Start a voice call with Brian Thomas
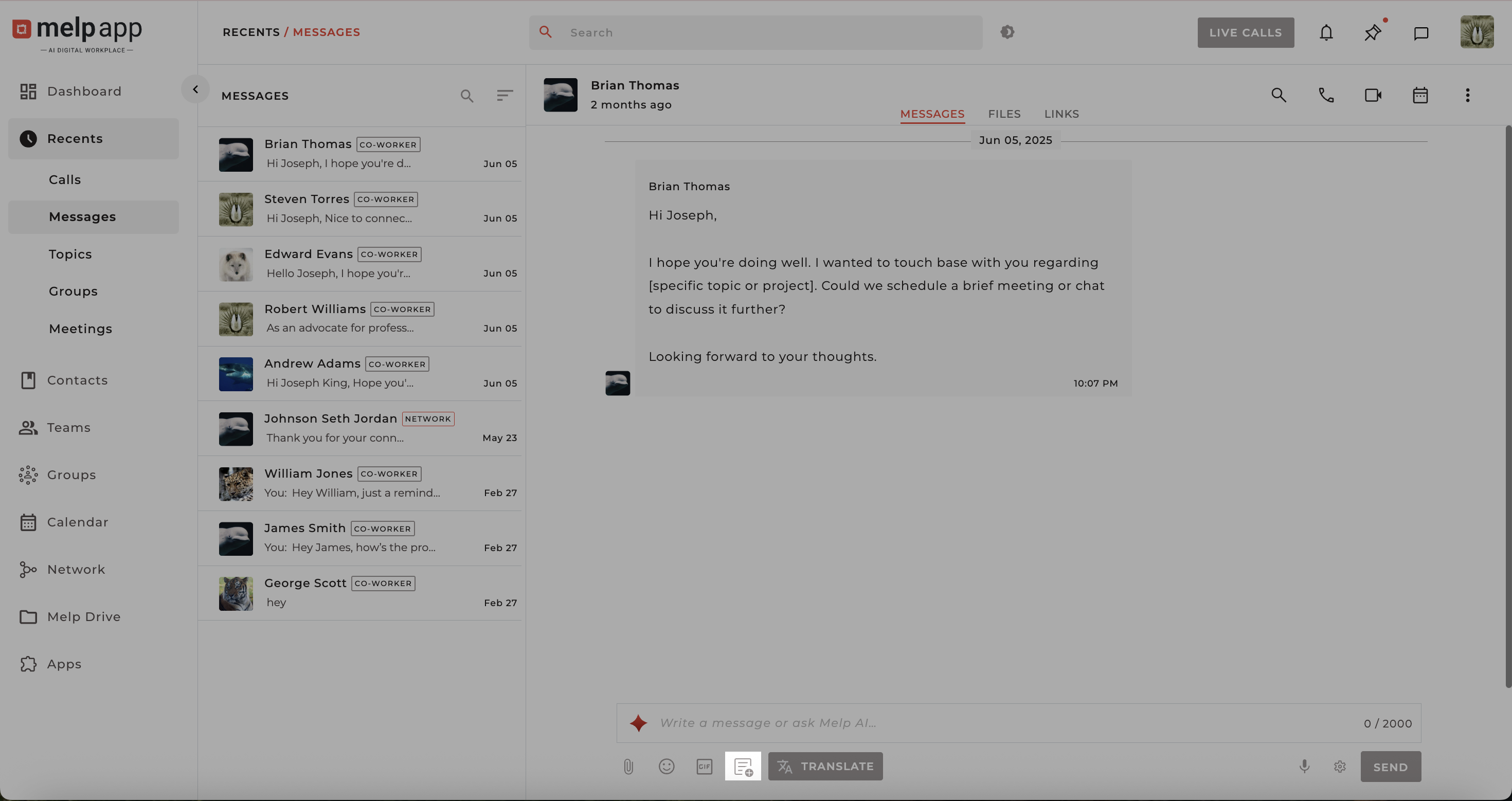This screenshot has height=801, width=1512. [1326, 95]
